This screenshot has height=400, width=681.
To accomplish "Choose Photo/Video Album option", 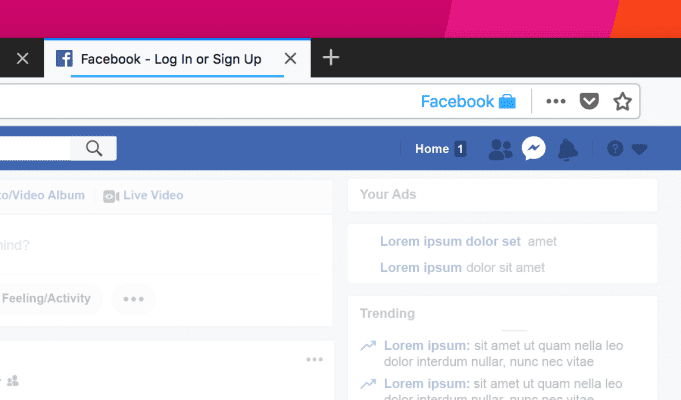I will pyautogui.click(x=42, y=195).
